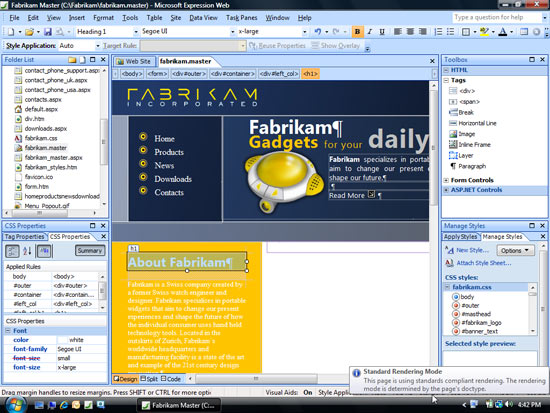This screenshot has height=413, width=550.
Task: Click the white color value swatch
Action: [x=62, y=340]
